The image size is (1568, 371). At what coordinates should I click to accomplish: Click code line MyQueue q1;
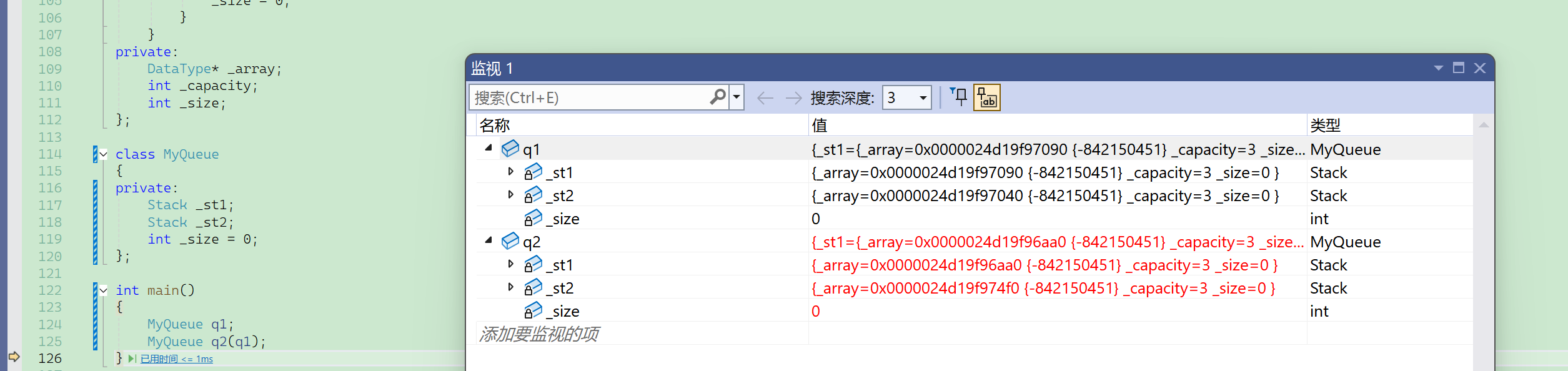pos(191,324)
